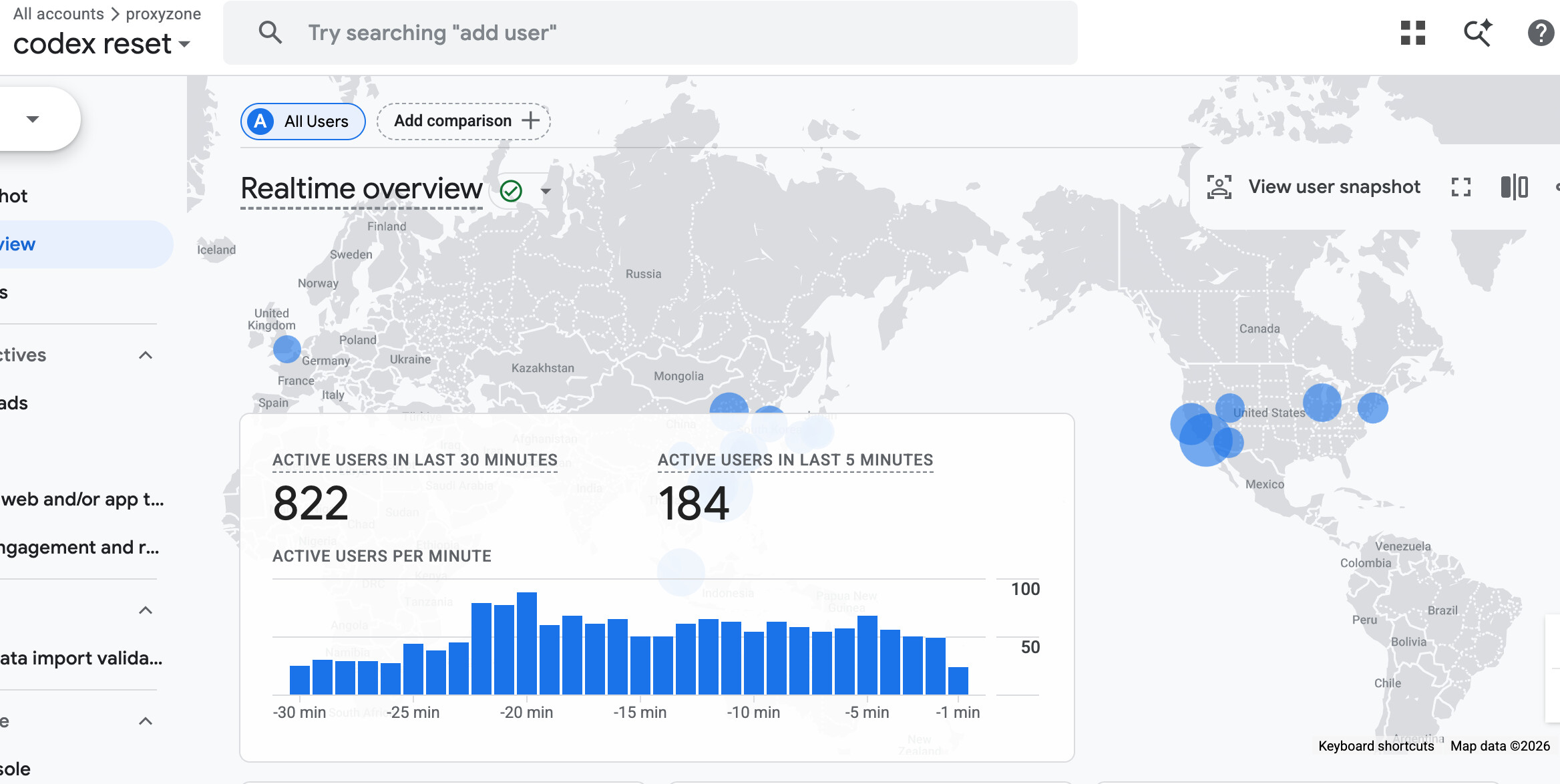The height and width of the screenshot is (784, 1560).
Task: Open the insights search sparkle icon
Action: pyautogui.click(x=1477, y=33)
